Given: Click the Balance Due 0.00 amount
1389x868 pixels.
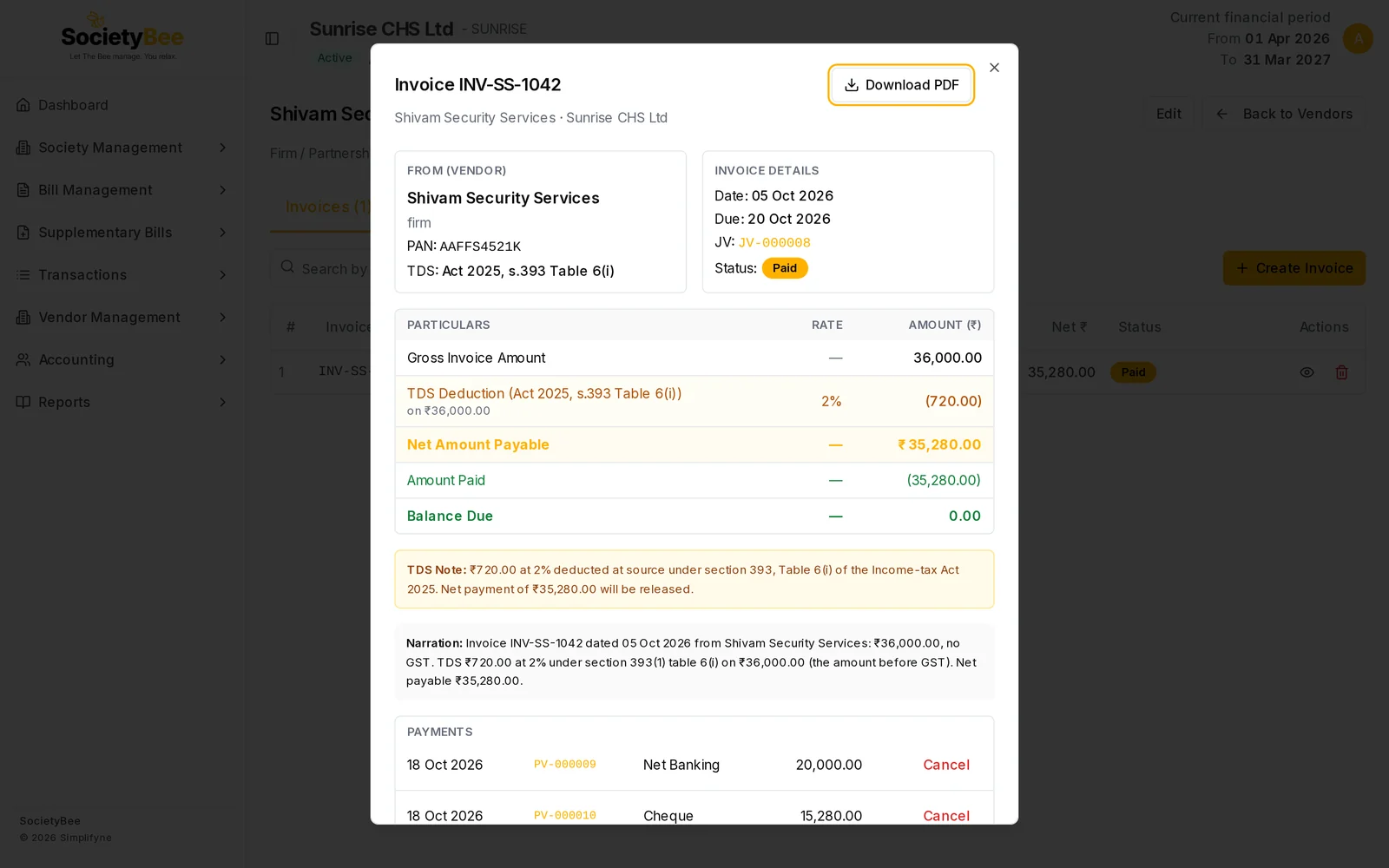Looking at the screenshot, I should coord(964,516).
